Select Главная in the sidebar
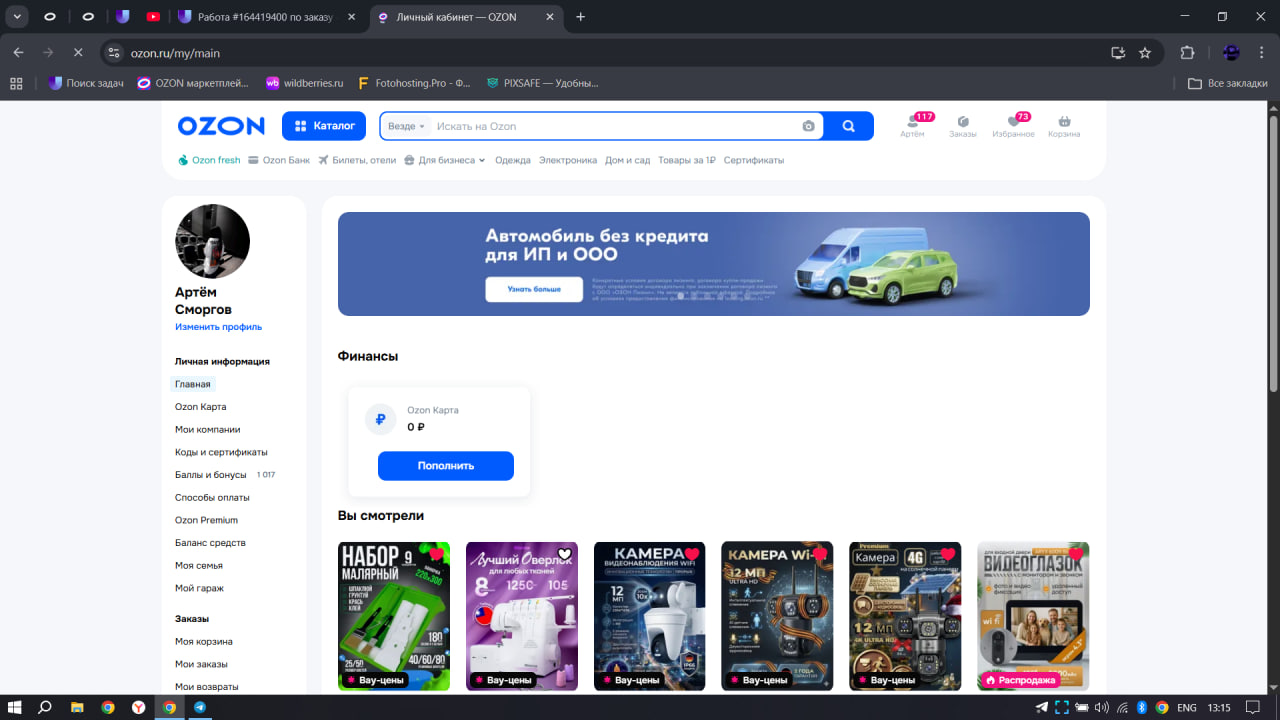 pyautogui.click(x=193, y=384)
